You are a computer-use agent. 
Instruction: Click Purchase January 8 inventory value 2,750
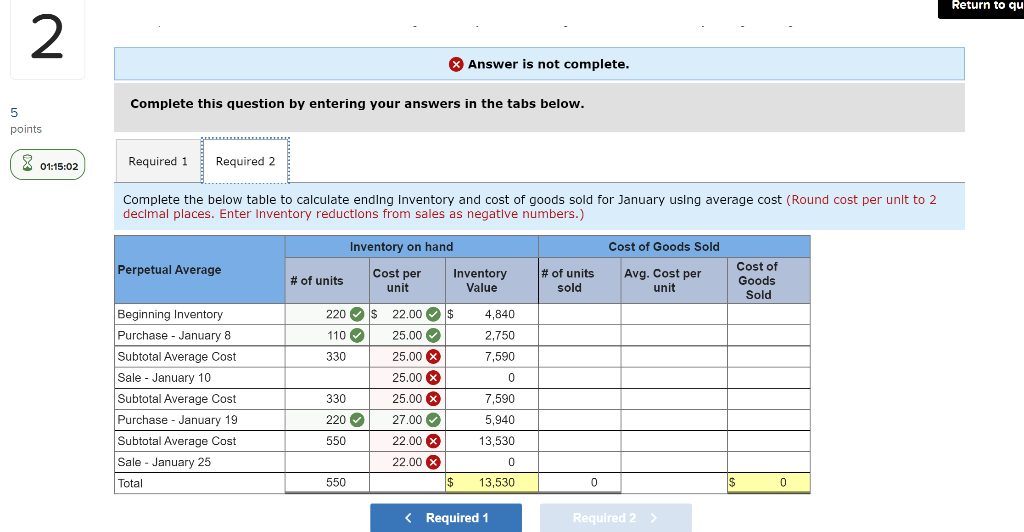[x=492, y=336]
